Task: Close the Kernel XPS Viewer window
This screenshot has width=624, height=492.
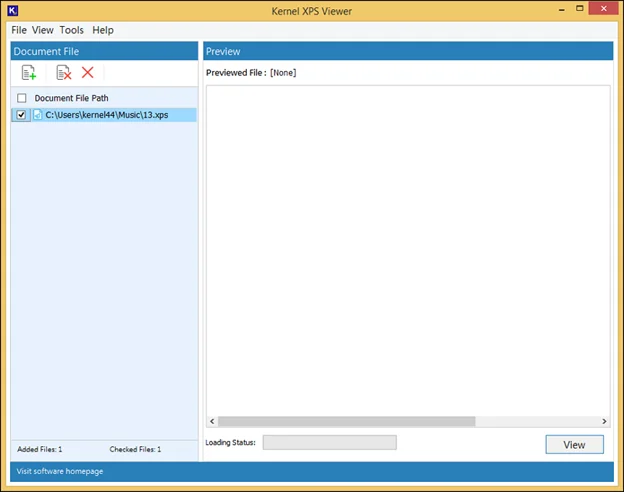Action: [603, 9]
